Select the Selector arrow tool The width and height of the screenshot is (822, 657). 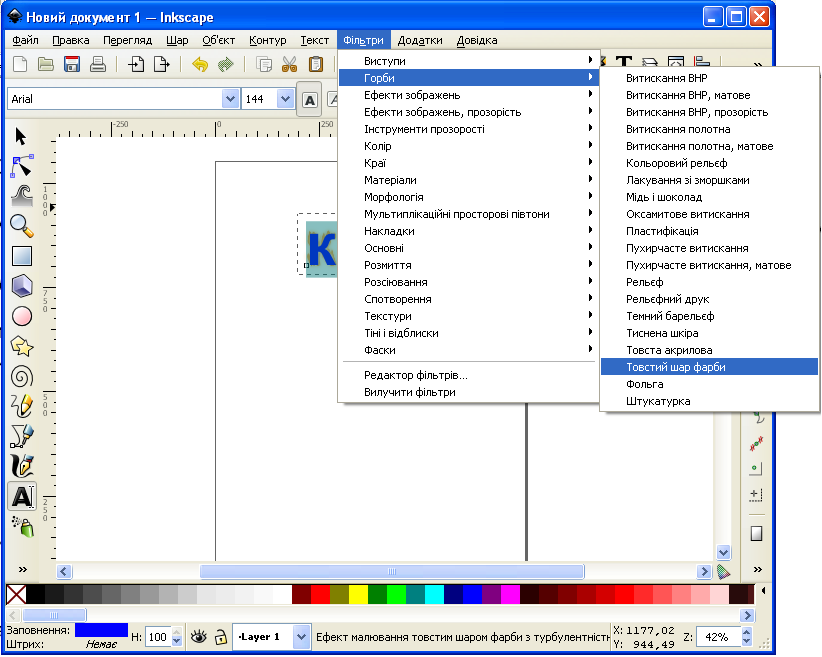[x=21, y=136]
